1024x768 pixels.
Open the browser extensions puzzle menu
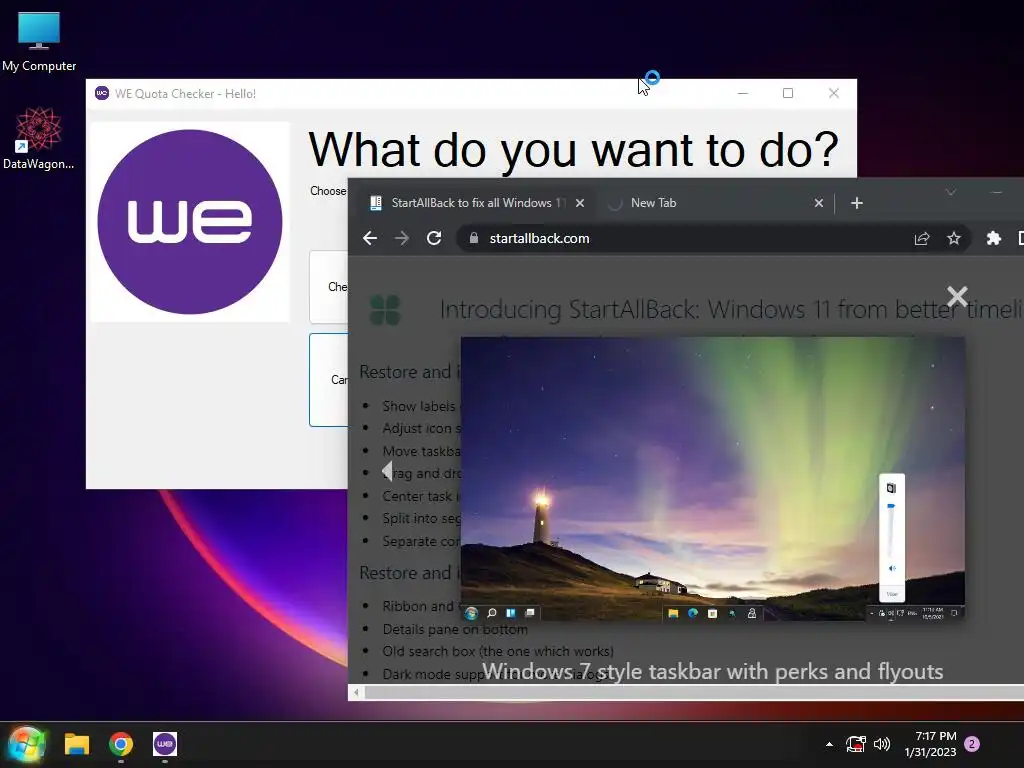point(993,238)
